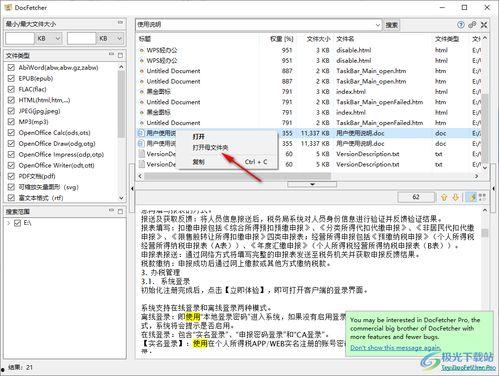The width and height of the screenshot is (499, 376).
Task: Open the help manual question-mark icon
Action: pyautogui.click(x=461, y=25)
